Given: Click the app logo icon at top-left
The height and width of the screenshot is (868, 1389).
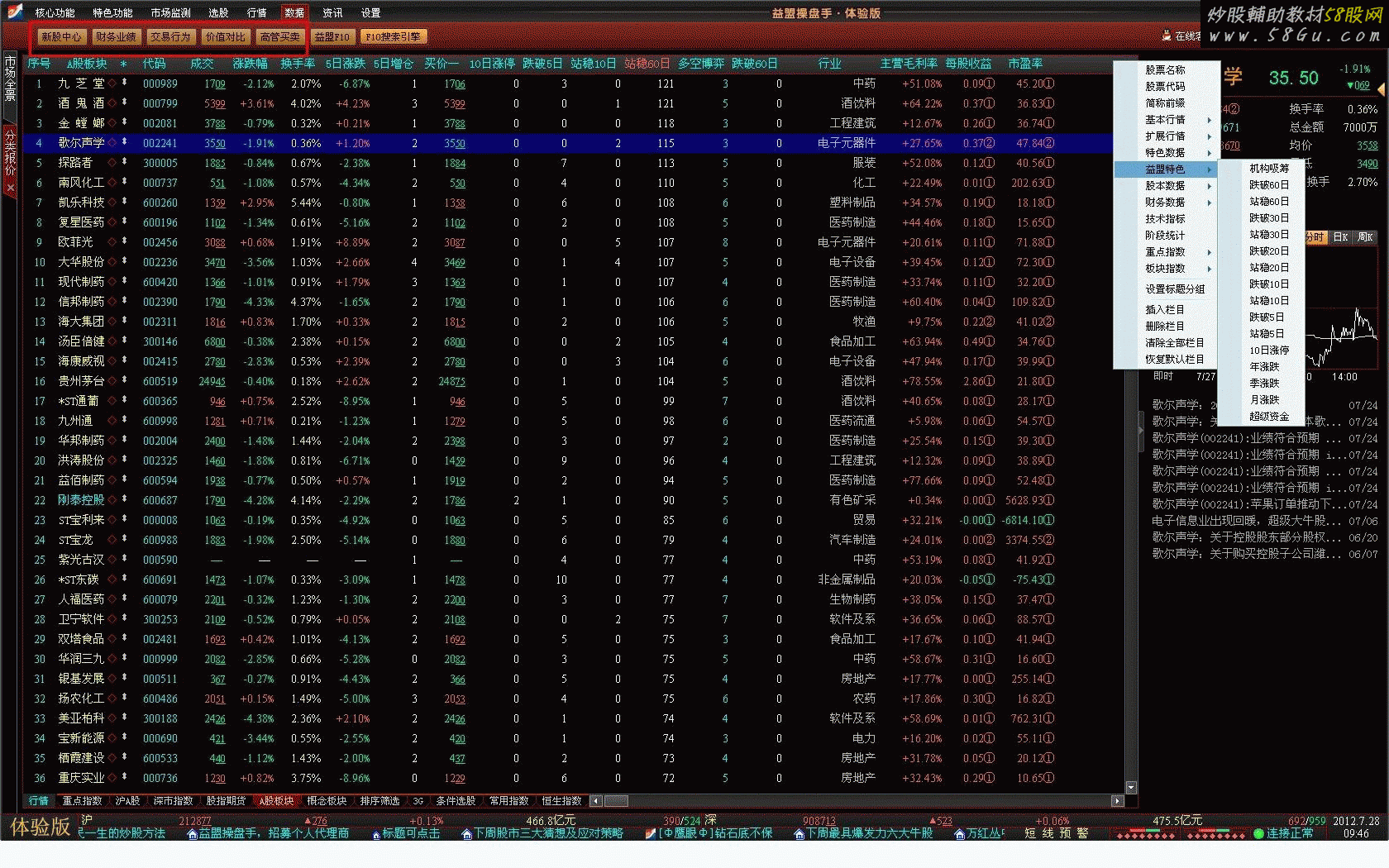Looking at the screenshot, I should pyautogui.click(x=14, y=12).
